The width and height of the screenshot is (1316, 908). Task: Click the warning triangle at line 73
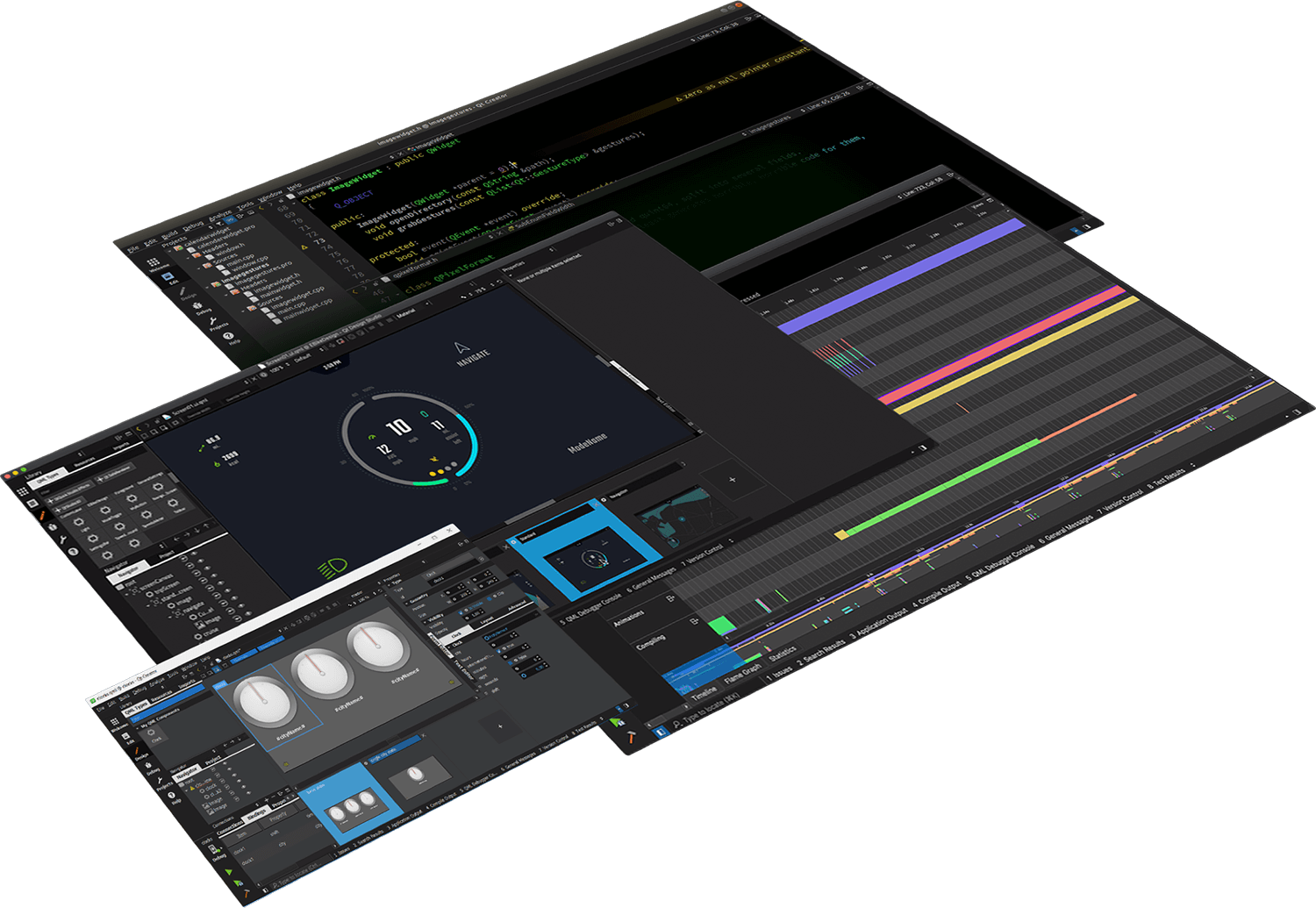click(304, 247)
